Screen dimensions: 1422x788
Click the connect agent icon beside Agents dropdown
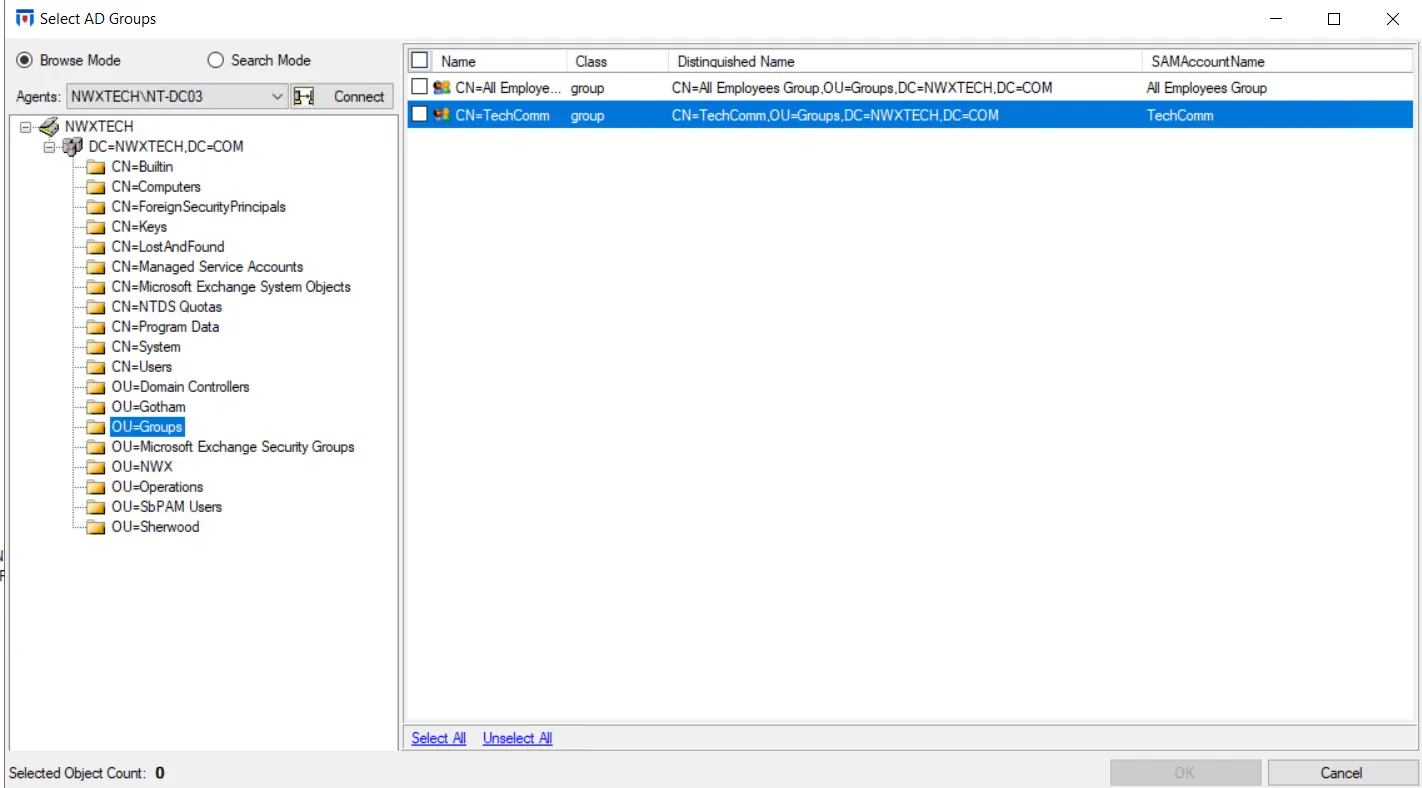(x=304, y=97)
